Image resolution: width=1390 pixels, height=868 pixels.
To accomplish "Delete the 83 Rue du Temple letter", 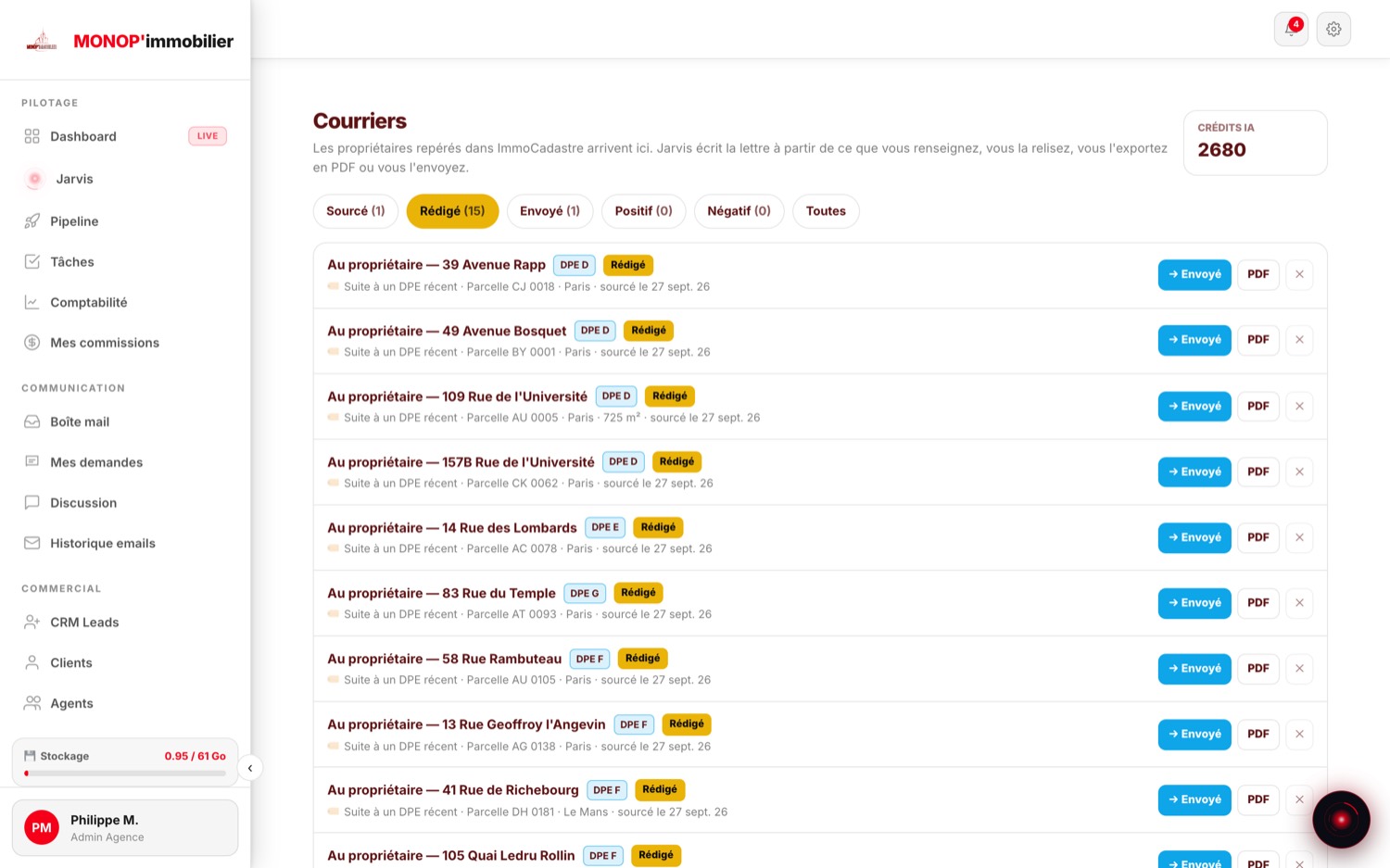I will click(1299, 603).
